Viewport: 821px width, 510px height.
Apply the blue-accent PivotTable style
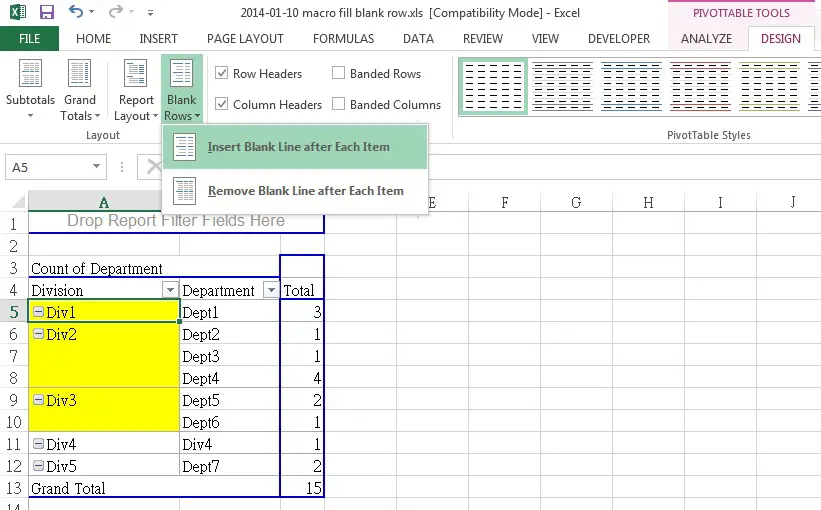(631, 86)
